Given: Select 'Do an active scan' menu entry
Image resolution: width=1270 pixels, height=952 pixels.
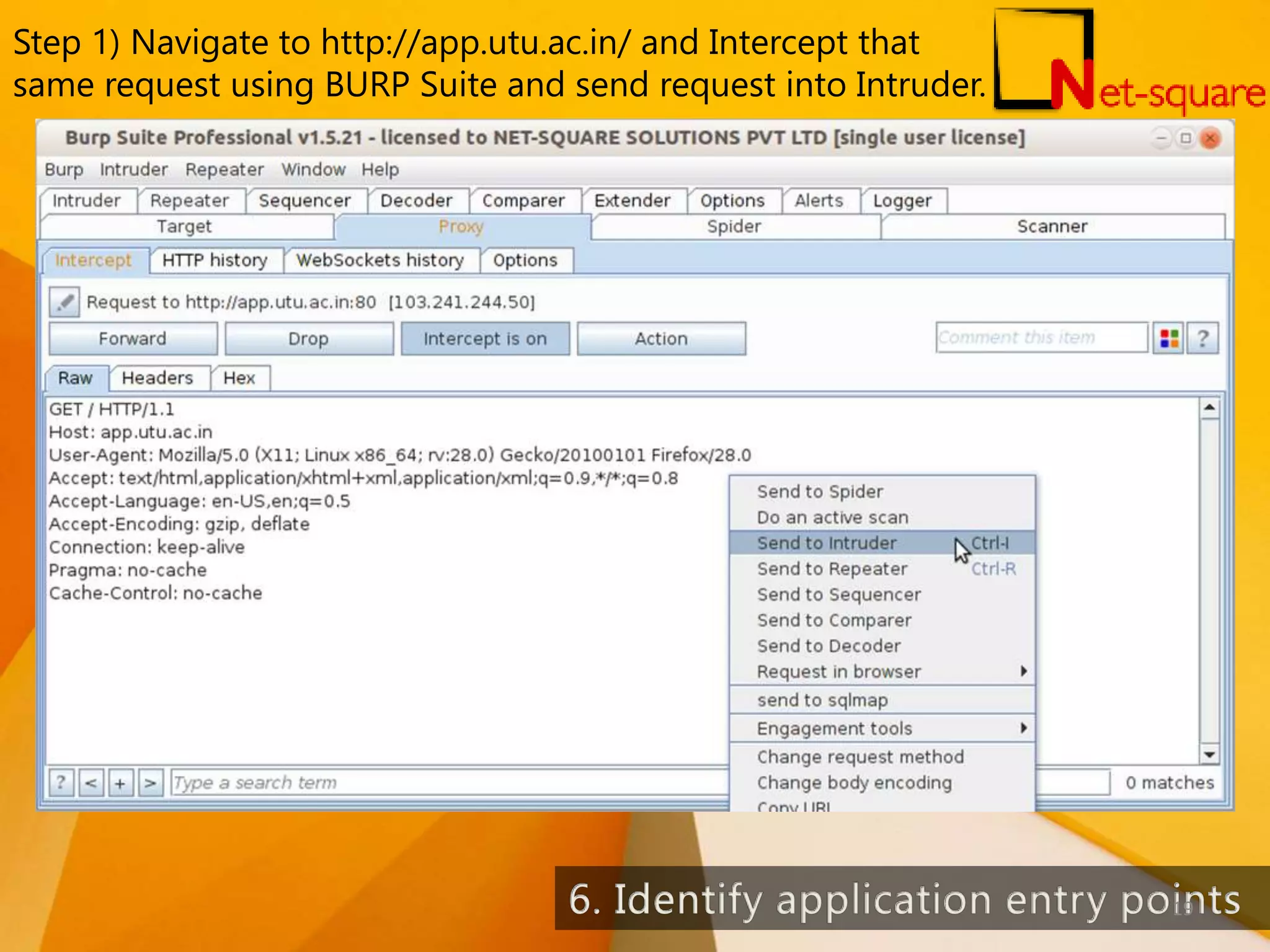Looking at the screenshot, I should 882,518.
